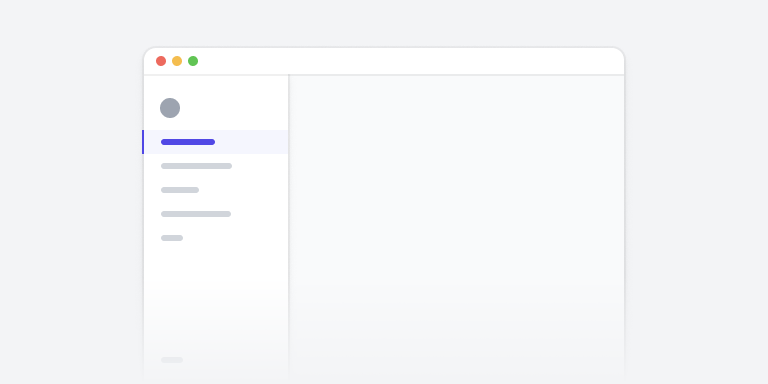The height and width of the screenshot is (384, 768).
Task: Click the red window close dot
Action: point(161,61)
